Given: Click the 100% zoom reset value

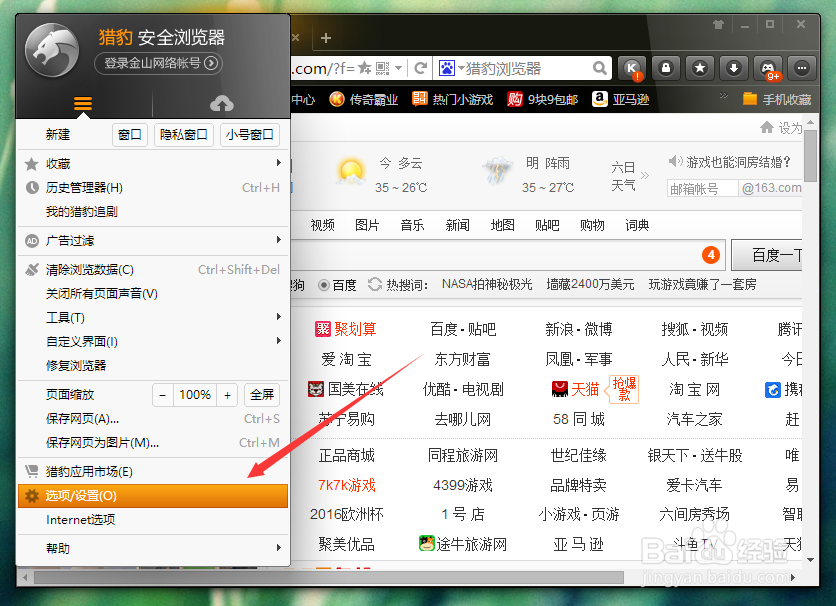Looking at the screenshot, I should pos(195,395).
